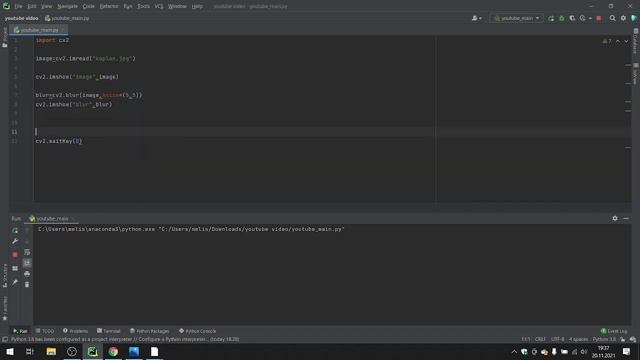Open the Terminal tool window button
640x360 pixels.
pos(109,331)
